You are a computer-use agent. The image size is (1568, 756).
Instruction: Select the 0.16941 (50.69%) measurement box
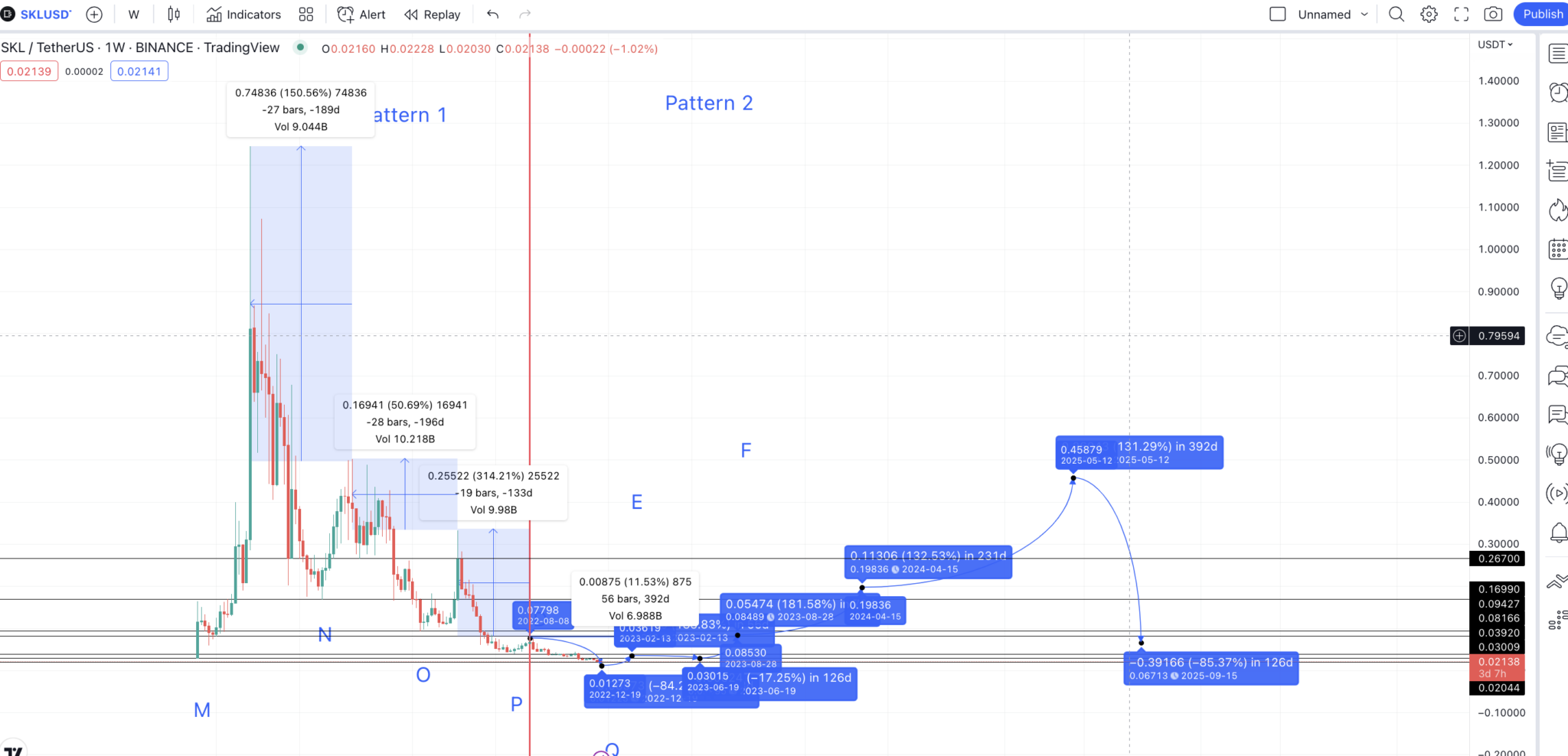(405, 422)
